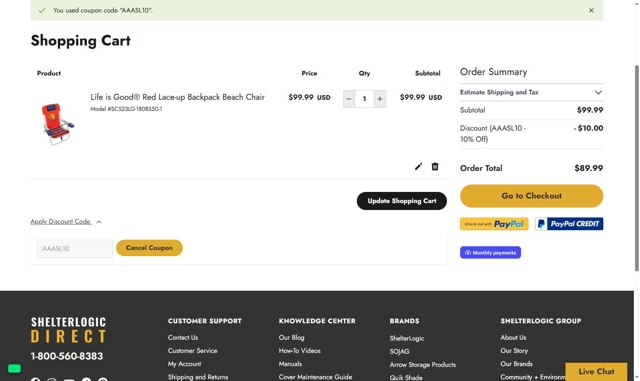Click the Order Total amount $89.99
640x381 pixels.
(589, 168)
